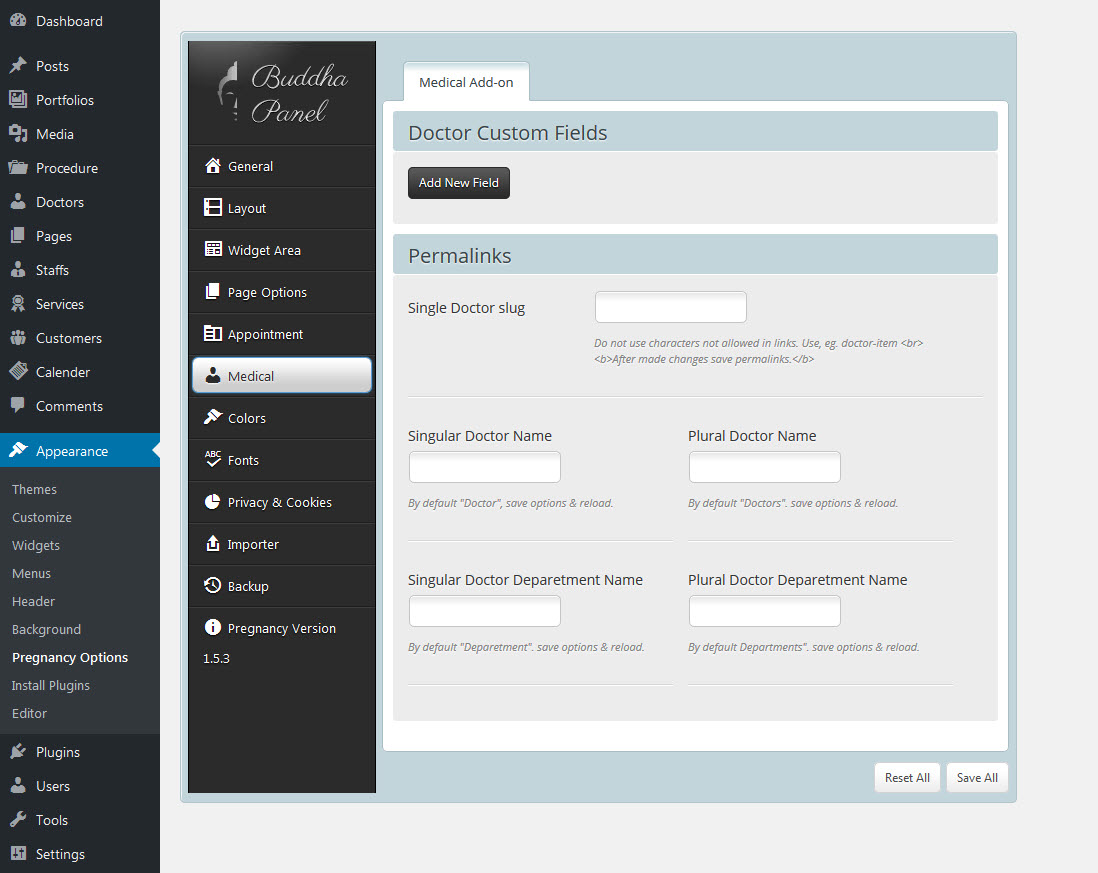
Task: Click the Colors paintbrush icon
Action: (x=212, y=418)
